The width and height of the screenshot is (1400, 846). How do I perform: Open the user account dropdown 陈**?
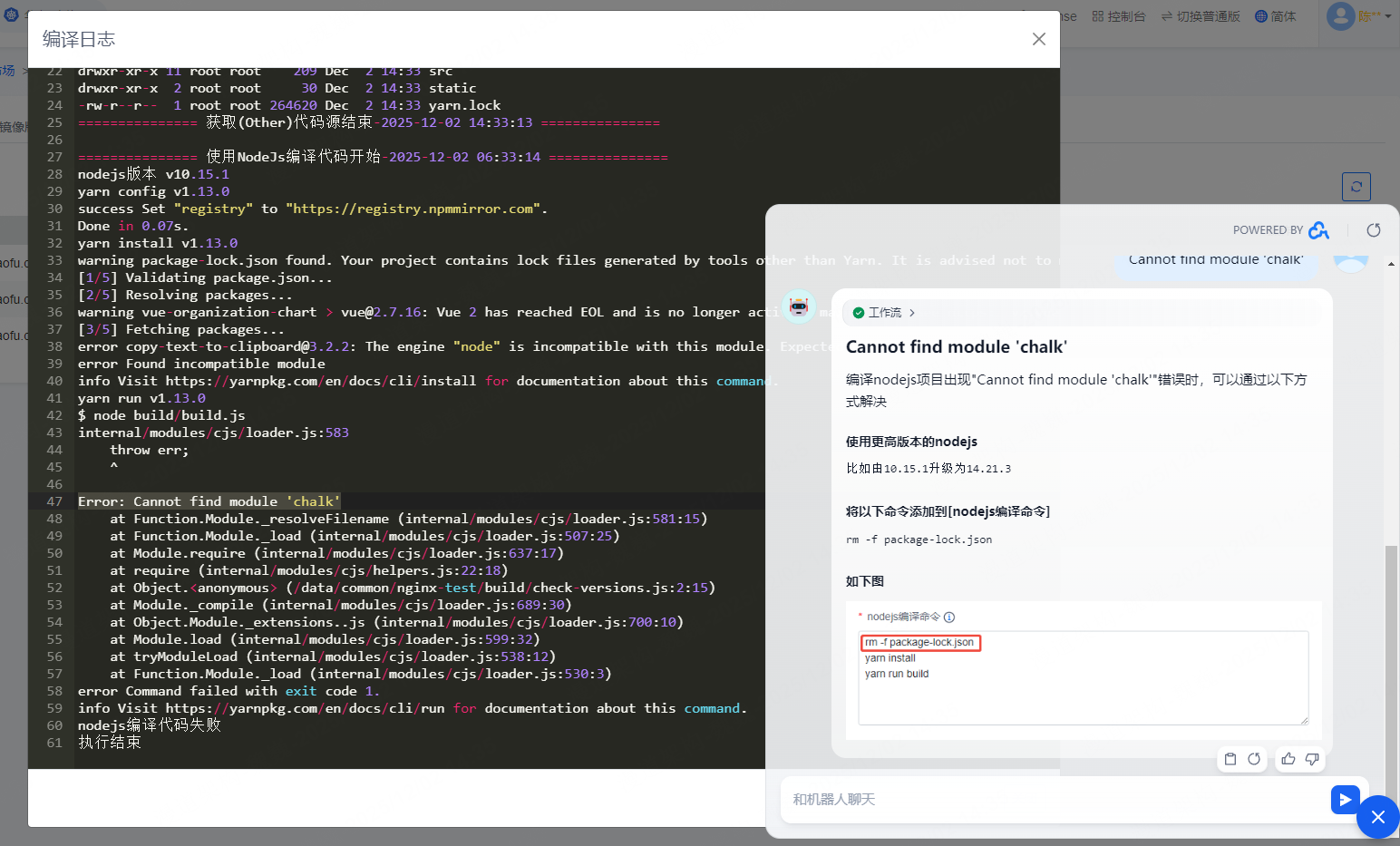click(1358, 15)
